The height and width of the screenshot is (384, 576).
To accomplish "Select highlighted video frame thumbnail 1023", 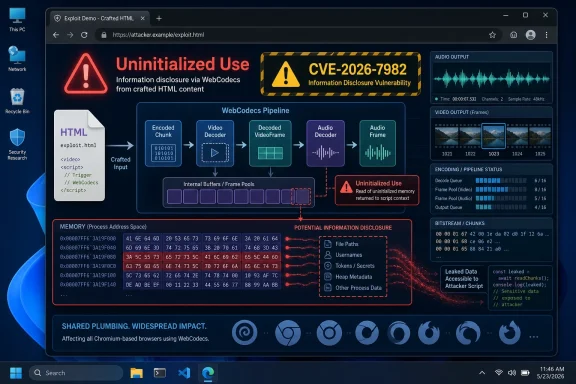I will click(493, 136).
